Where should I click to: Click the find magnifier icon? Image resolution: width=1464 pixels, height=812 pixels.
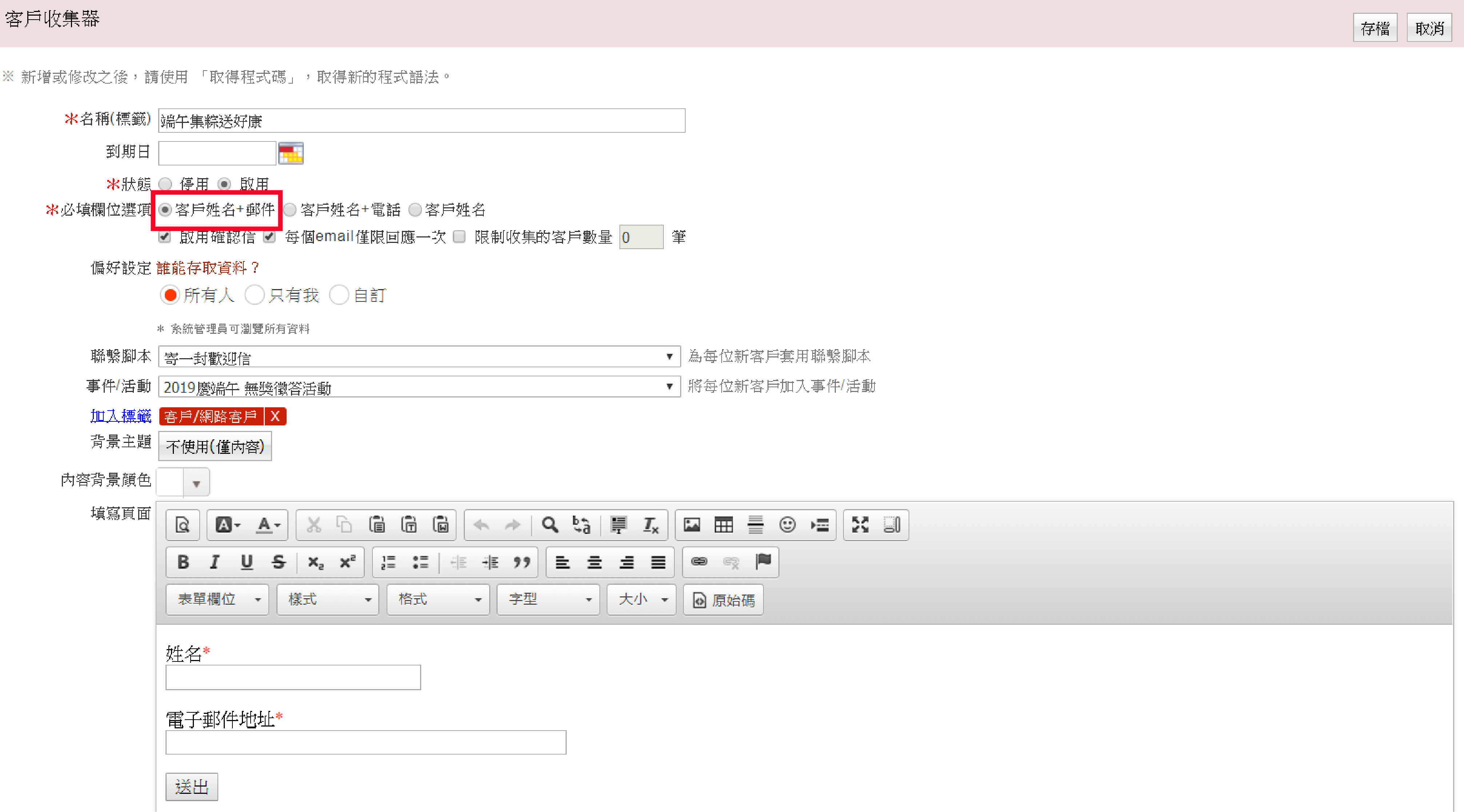coord(550,524)
